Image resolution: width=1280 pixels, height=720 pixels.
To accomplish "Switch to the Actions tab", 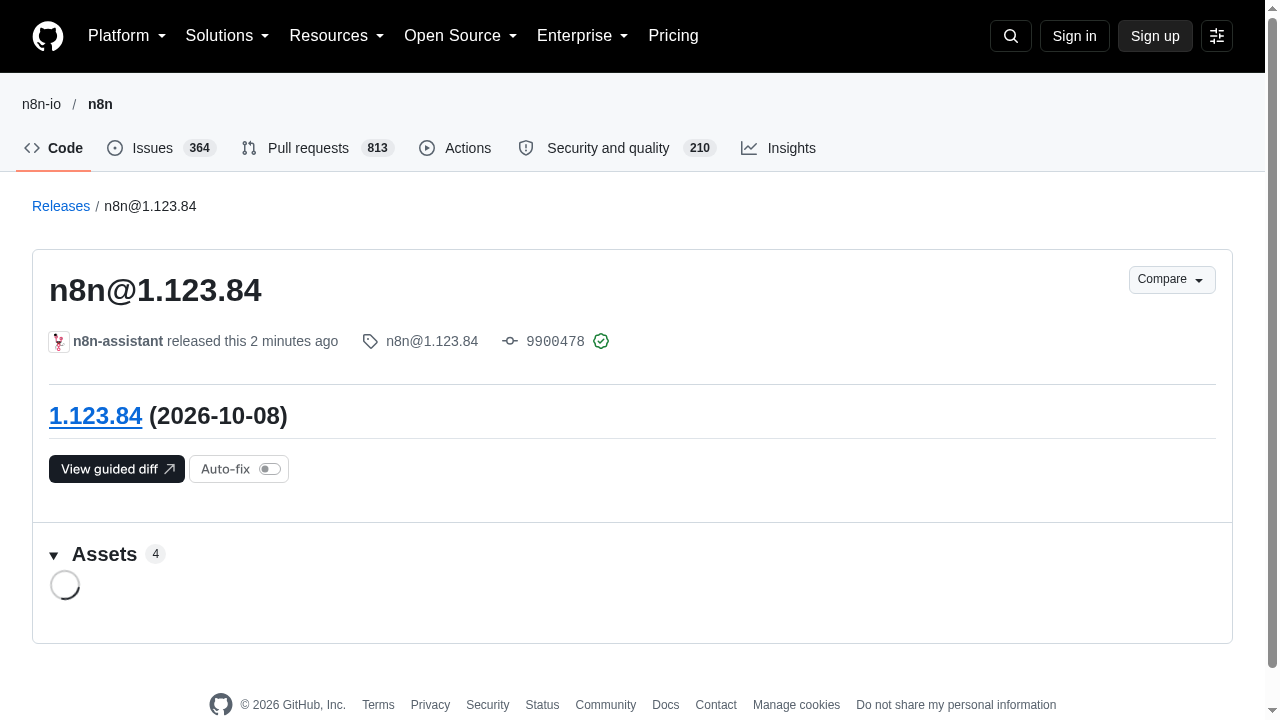I will click(x=455, y=148).
